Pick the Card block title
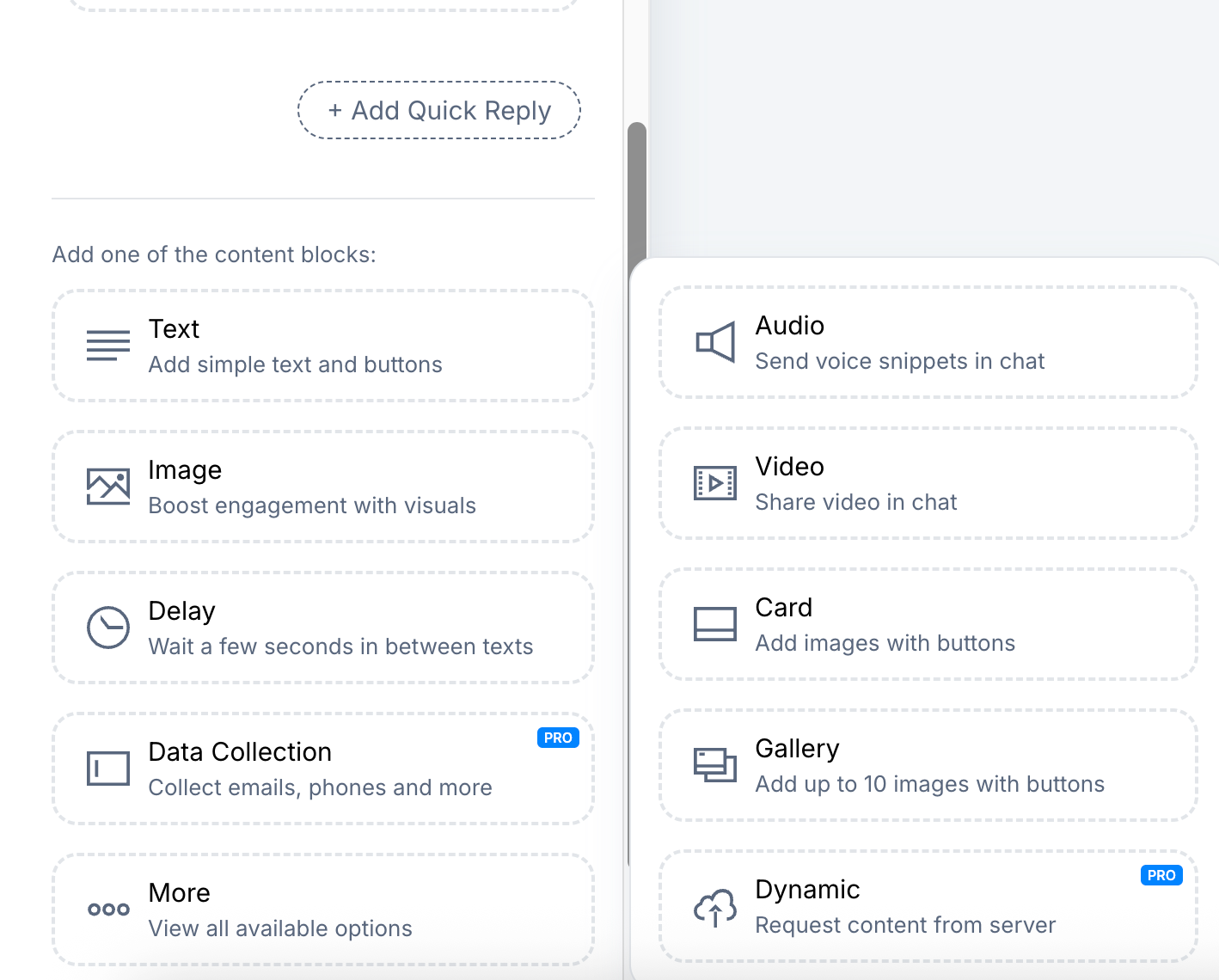The height and width of the screenshot is (980, 1219). coord(784,608)
